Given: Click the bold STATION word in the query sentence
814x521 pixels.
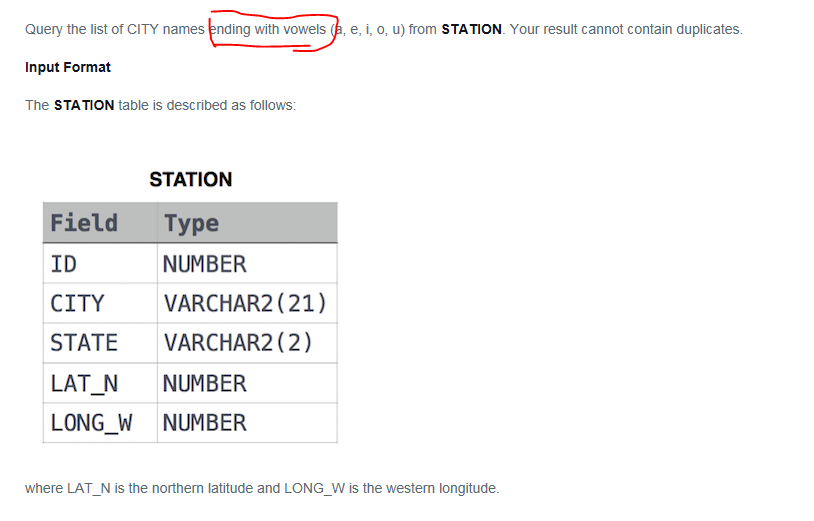Looking at the screenshot, I should (x=471, y=30).
